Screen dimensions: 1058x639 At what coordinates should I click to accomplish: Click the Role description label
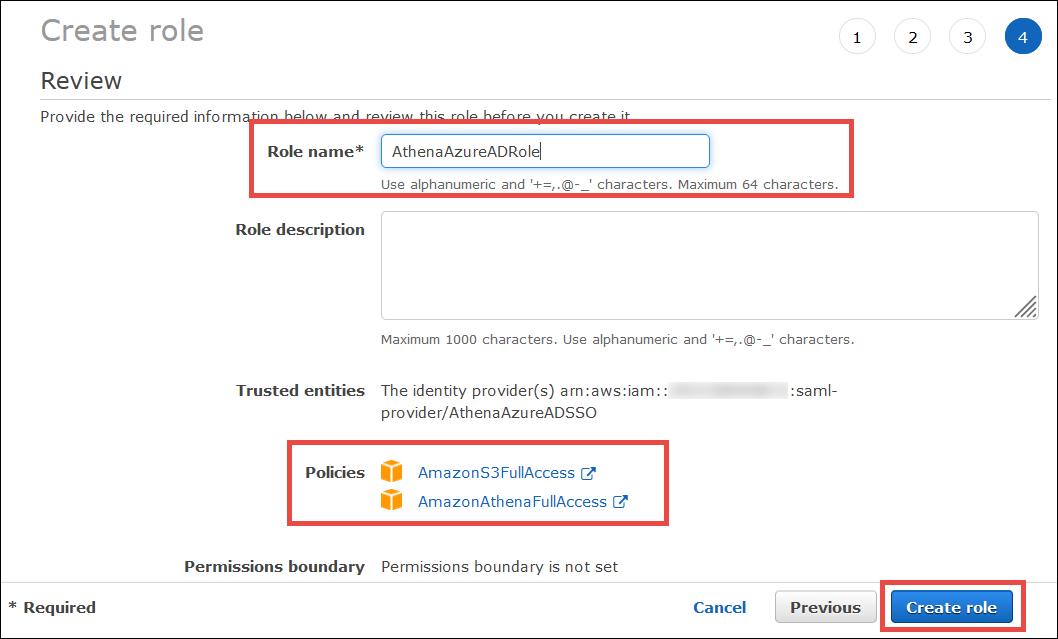[300, 229]
